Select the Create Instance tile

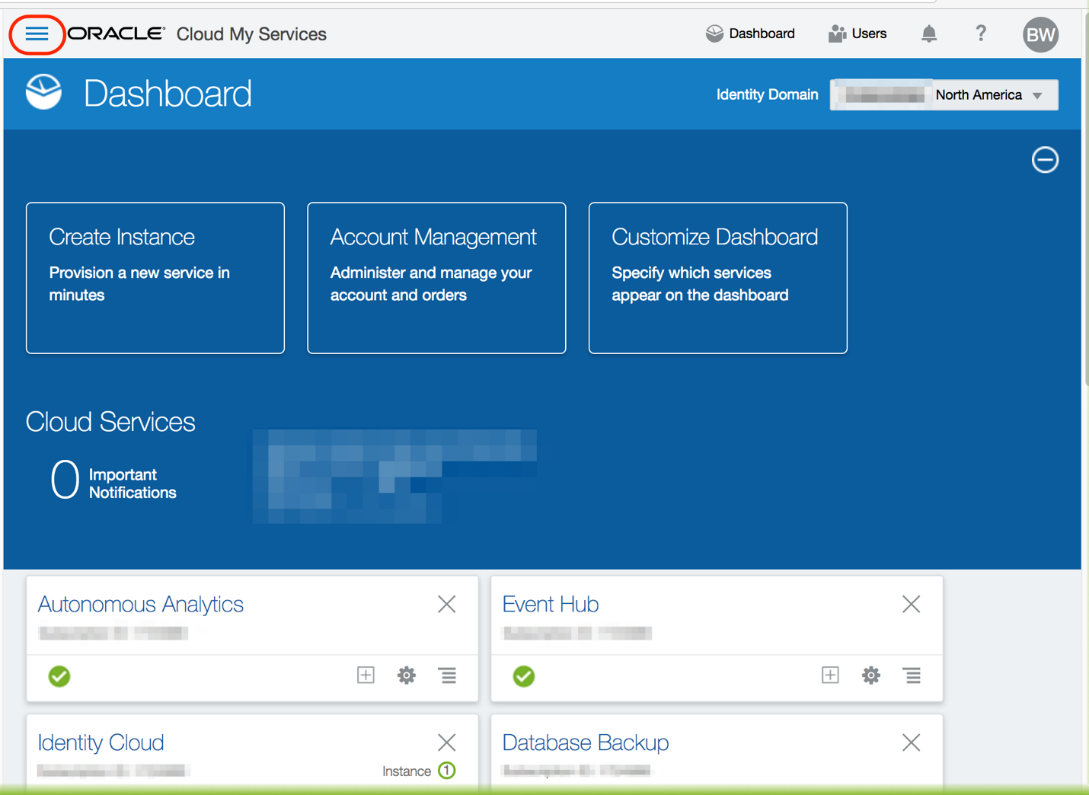coord(155,278)
